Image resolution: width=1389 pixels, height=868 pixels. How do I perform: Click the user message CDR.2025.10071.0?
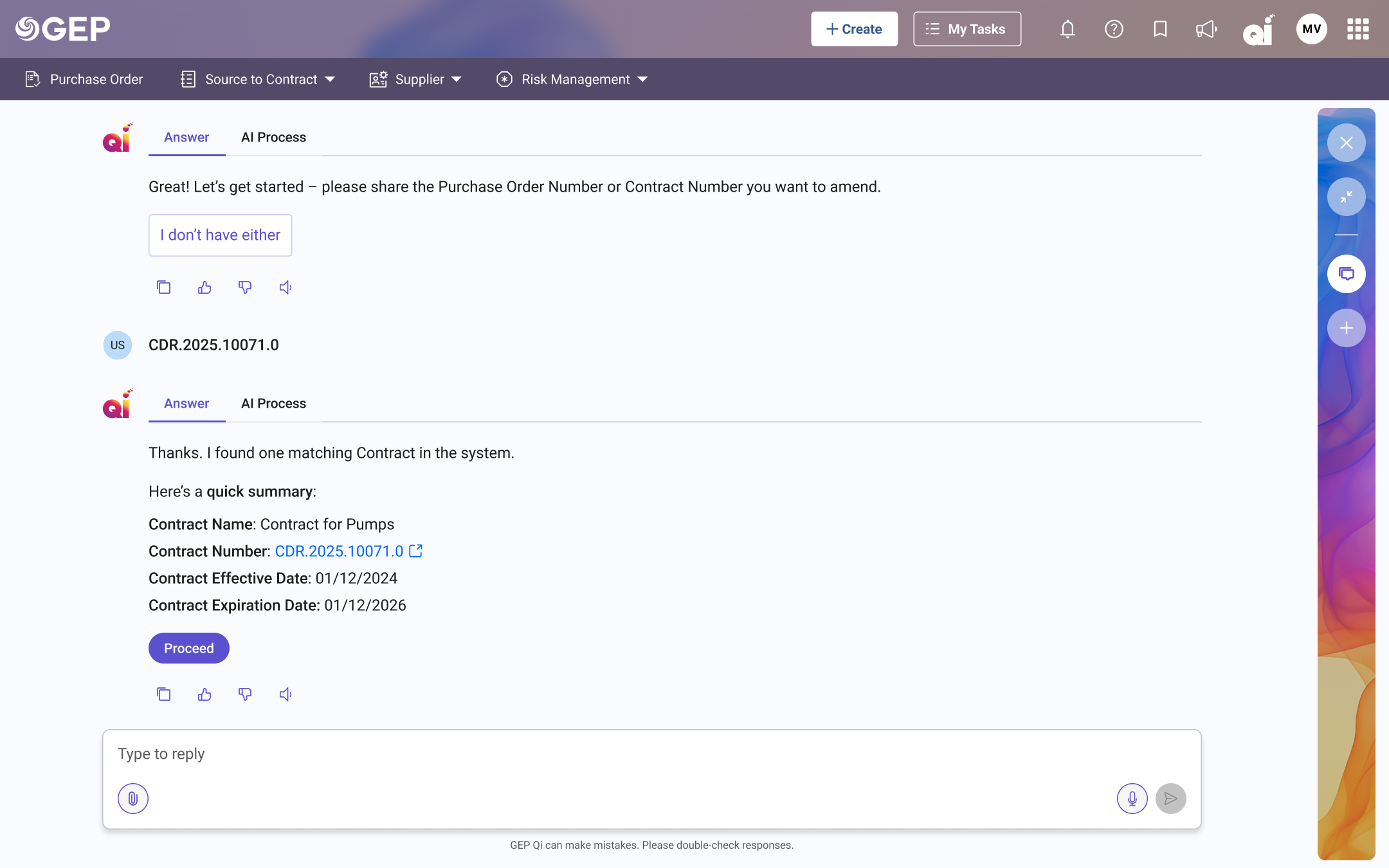[213, 345]
